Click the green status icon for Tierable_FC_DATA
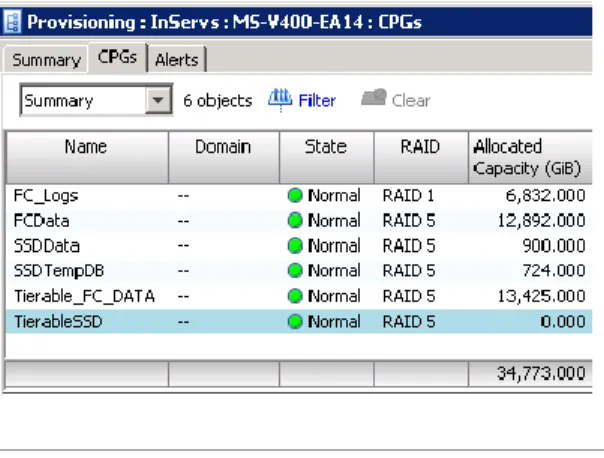Screen dimensions: 604x458 coord(295,296)
